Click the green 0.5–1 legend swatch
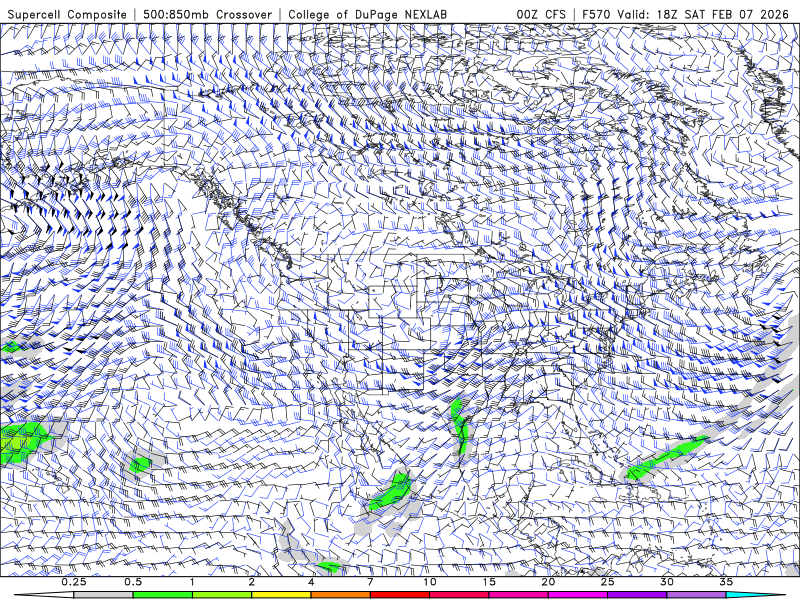The height and width of the screenshot is (600, 800). 162,595
